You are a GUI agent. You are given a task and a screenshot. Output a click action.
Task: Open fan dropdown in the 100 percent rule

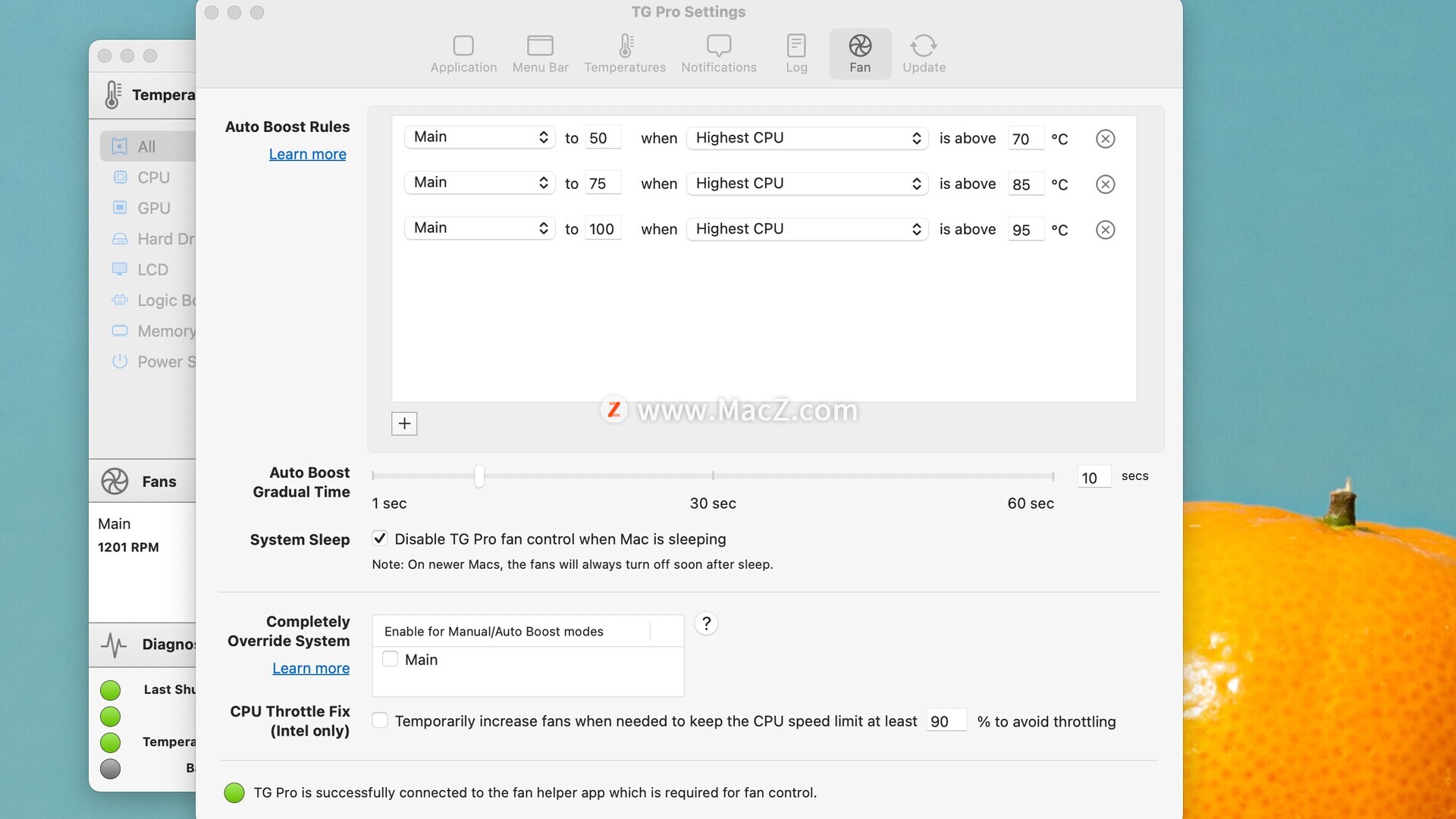click(x=480, y=228)
